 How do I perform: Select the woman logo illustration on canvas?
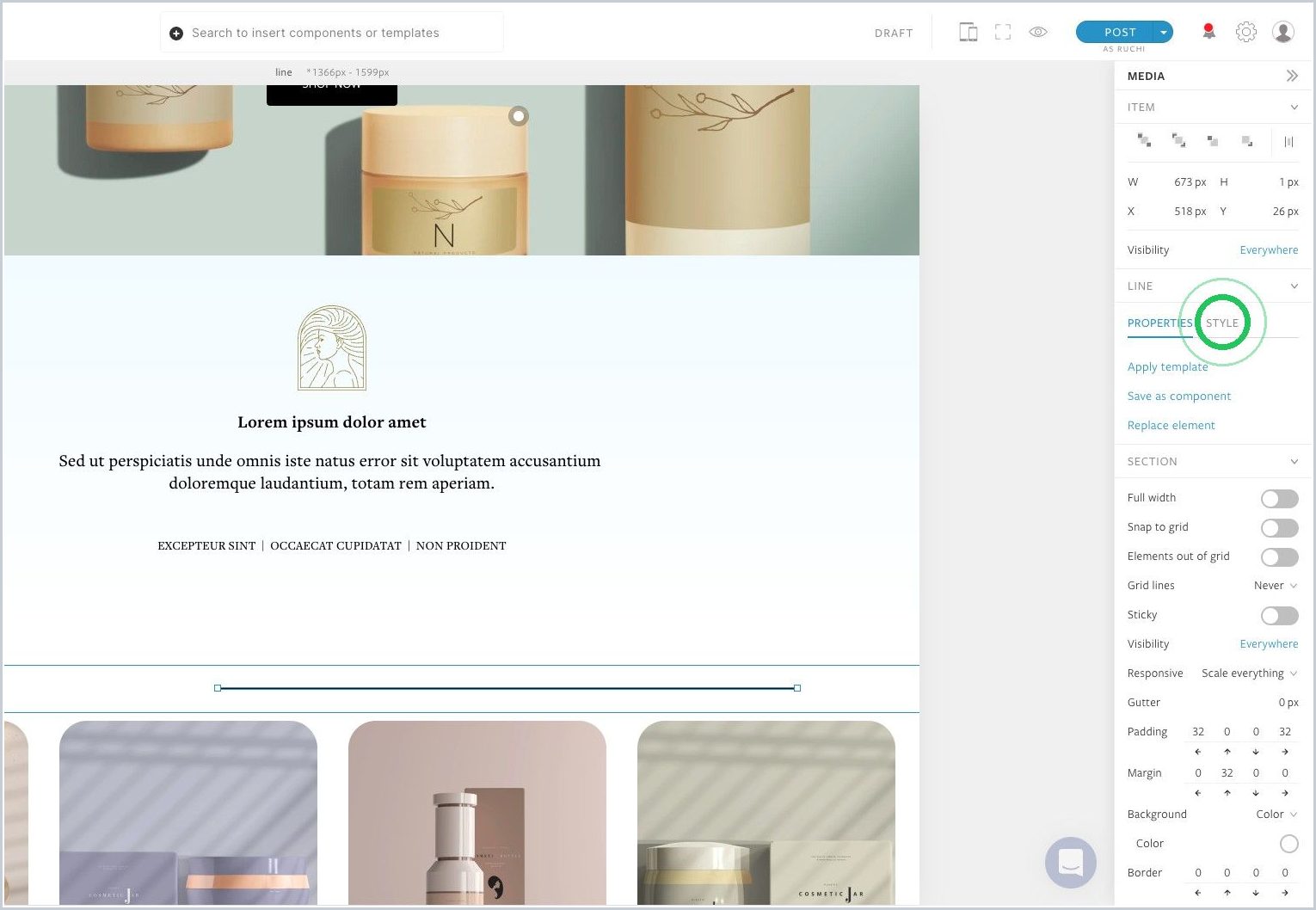tap(332, 347)
